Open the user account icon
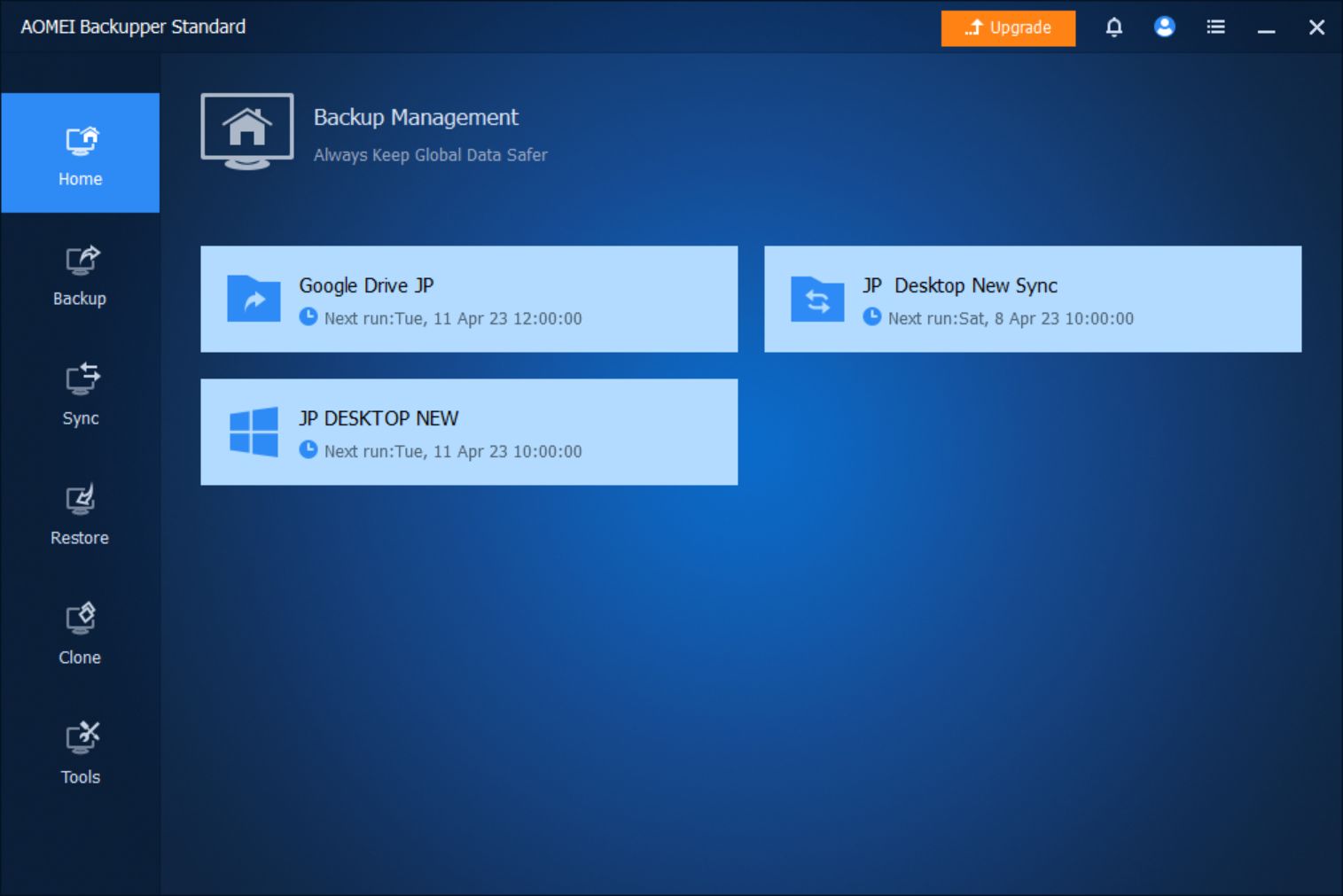Viewport: 1343px width, 896px height. pyautogui.click(x=1165, y=27)
